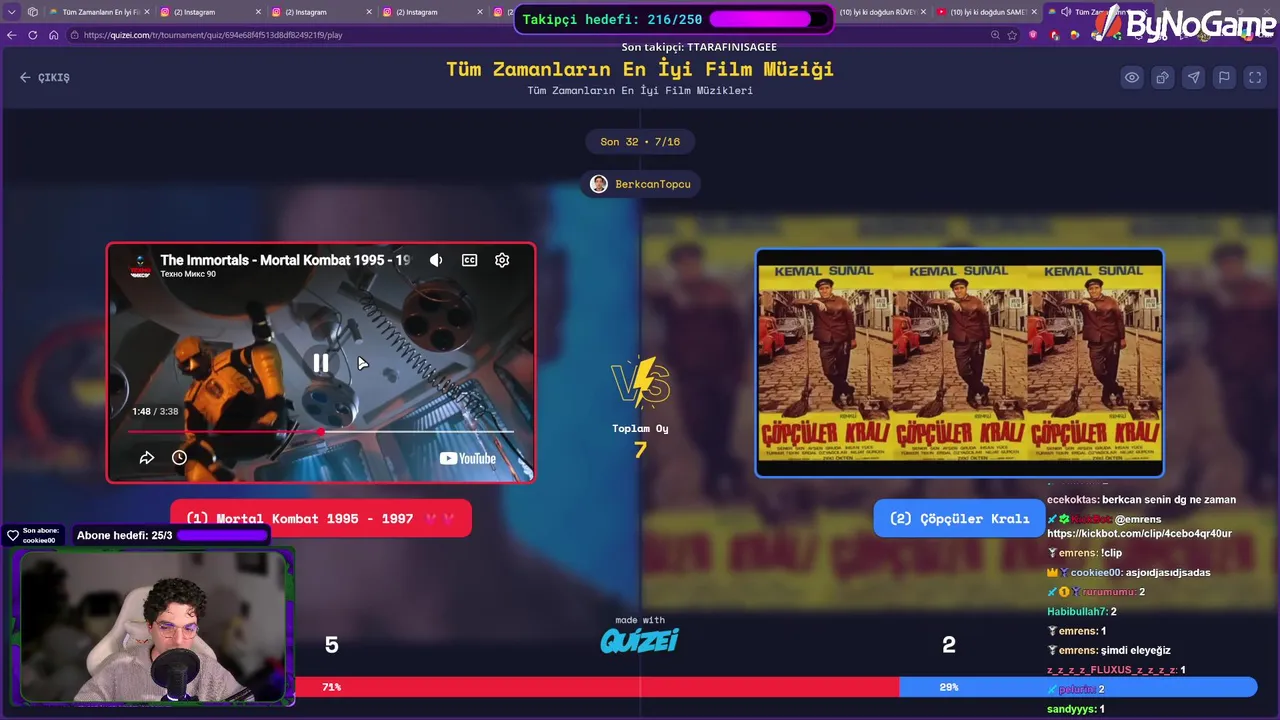Pause the Mortal Kombat YouTube video
The height and width of the screenshot is (720, 1280).
pyautogui.click(x=321, y=364)
